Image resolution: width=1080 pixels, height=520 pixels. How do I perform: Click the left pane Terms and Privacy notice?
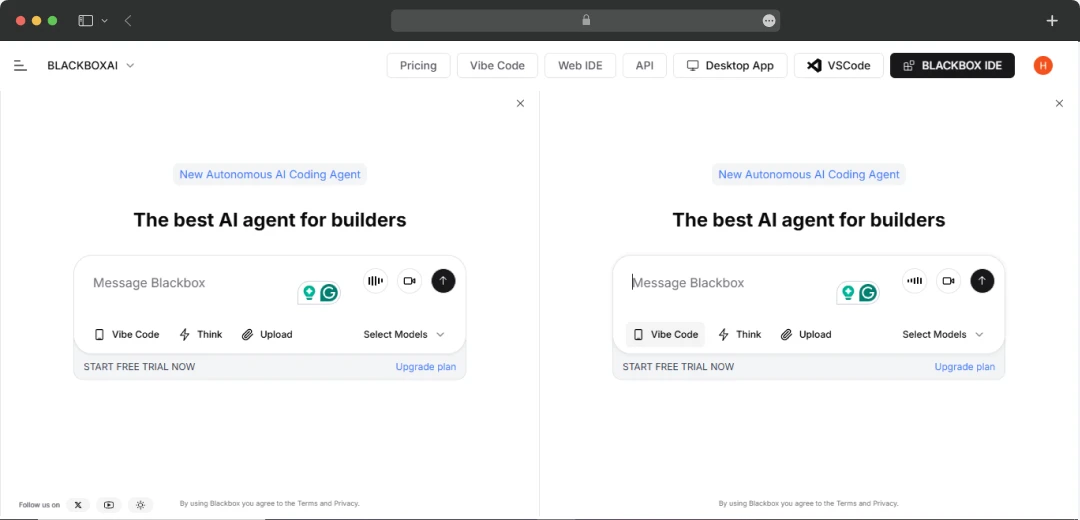point(269,503)
